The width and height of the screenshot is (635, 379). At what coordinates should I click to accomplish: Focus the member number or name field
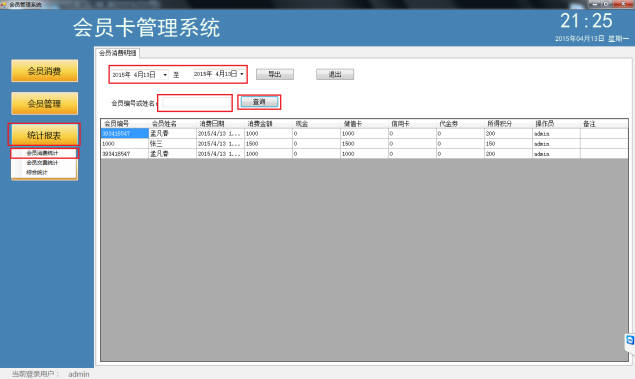tap(195, 103)
